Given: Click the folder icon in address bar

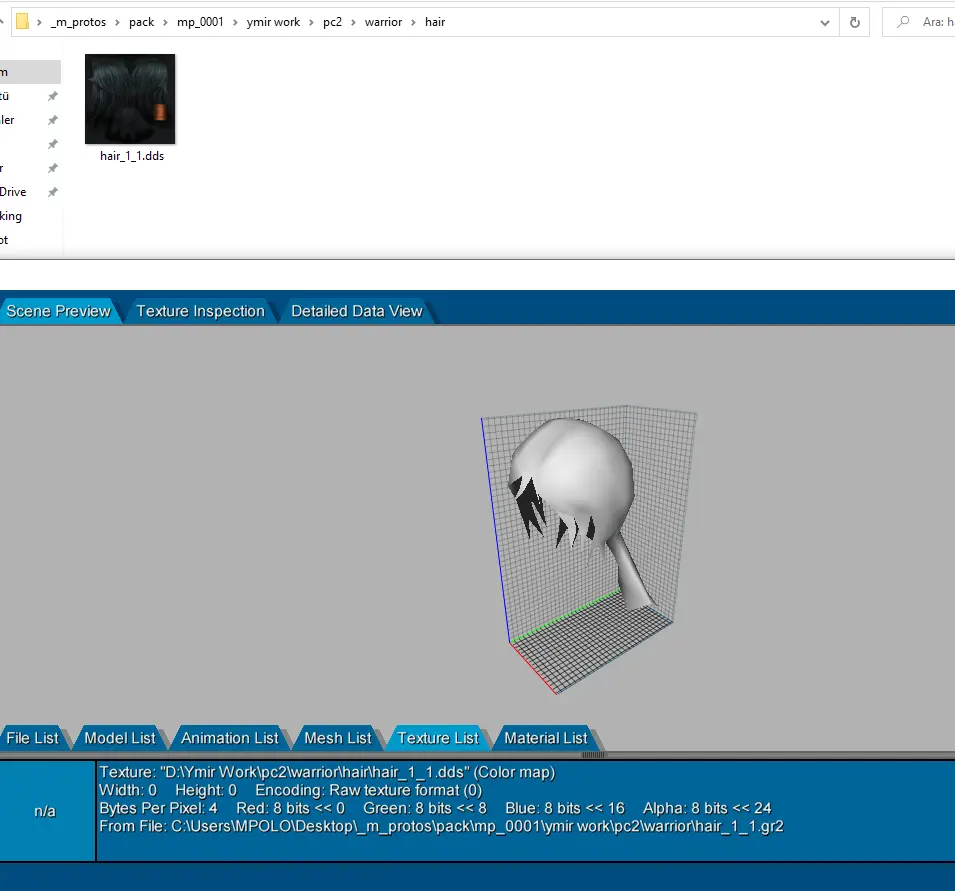Looking at the screenshot, I should click(22, 22).
